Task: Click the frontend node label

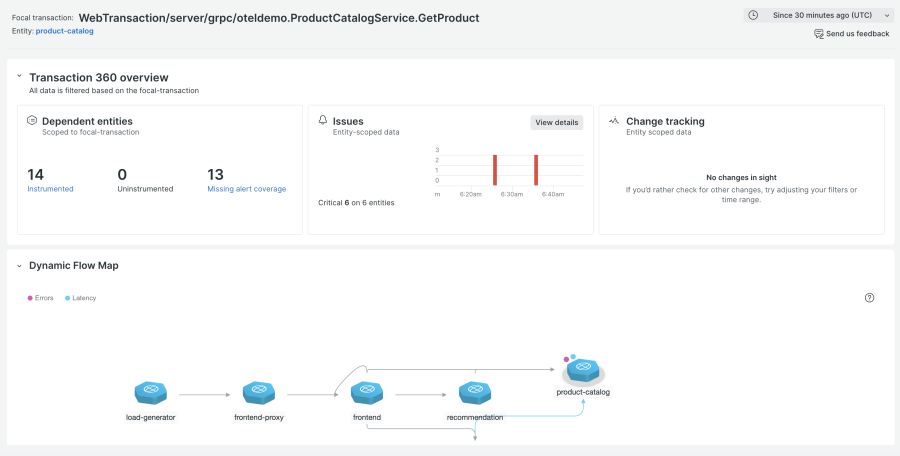Action: click(x=367, y=418)
